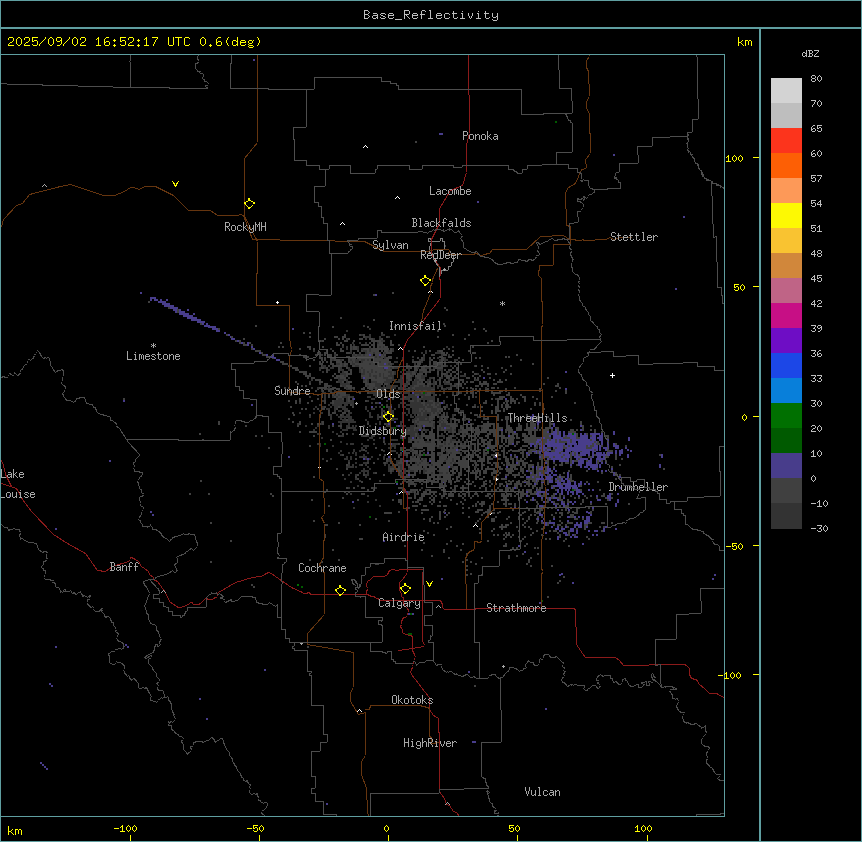Screen dimensions: 862x842
Task: Click the ThreeHills label
Action: [538, 418]
